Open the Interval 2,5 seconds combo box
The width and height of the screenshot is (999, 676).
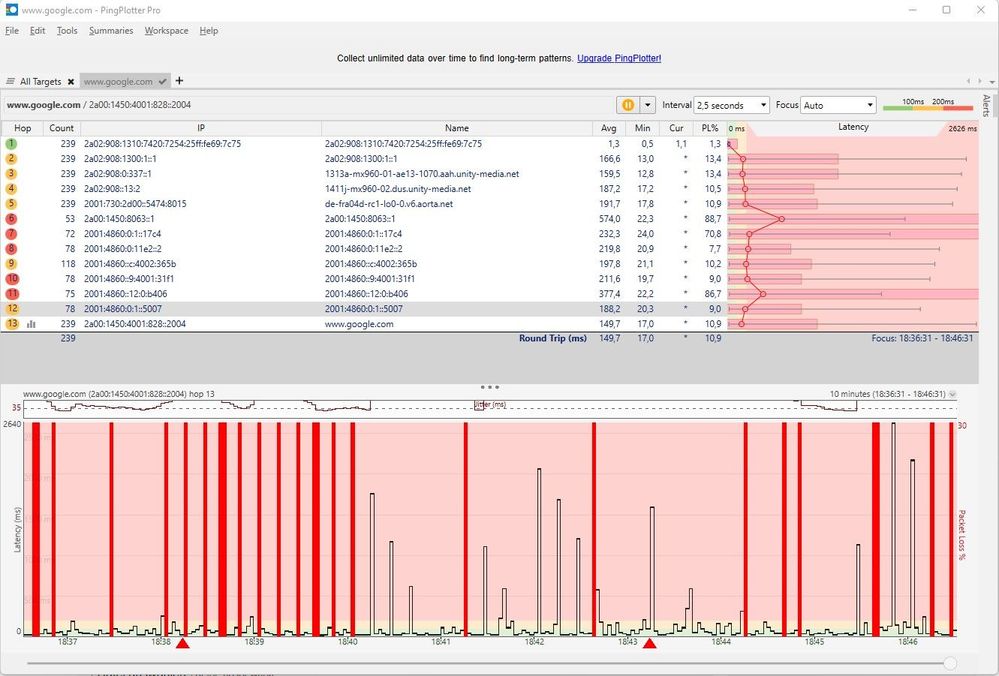point(731,105)
